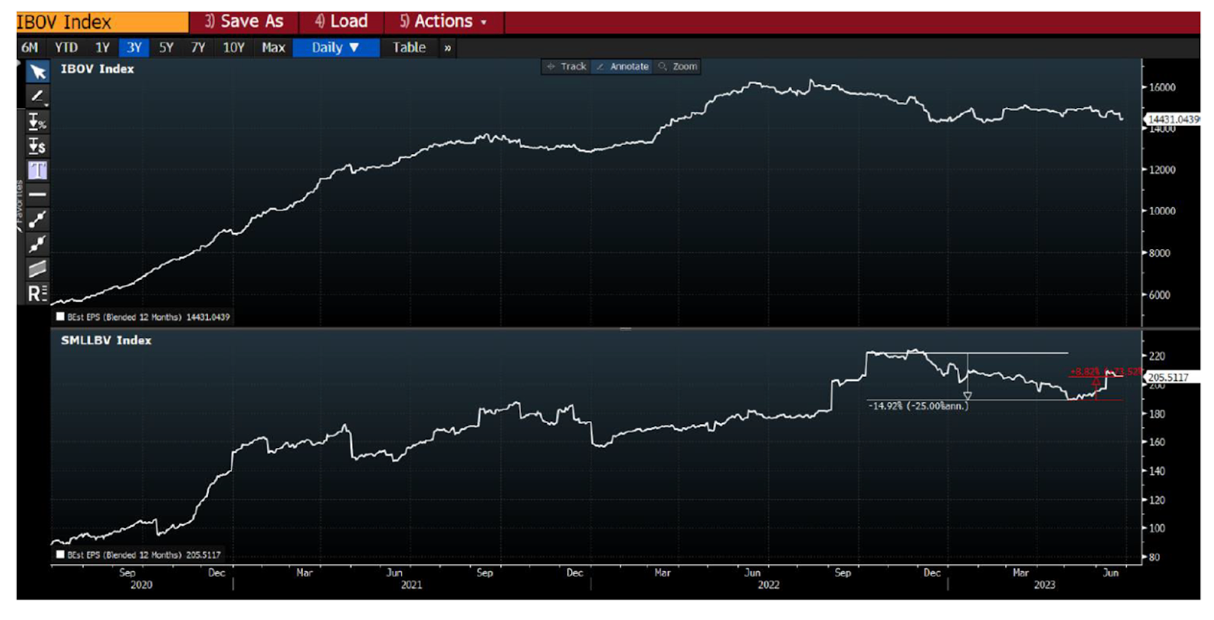The width and height of the screenshot is (1214, 620).
Task: Activate the text annotation tool
Action: click(x=37, y=170)
